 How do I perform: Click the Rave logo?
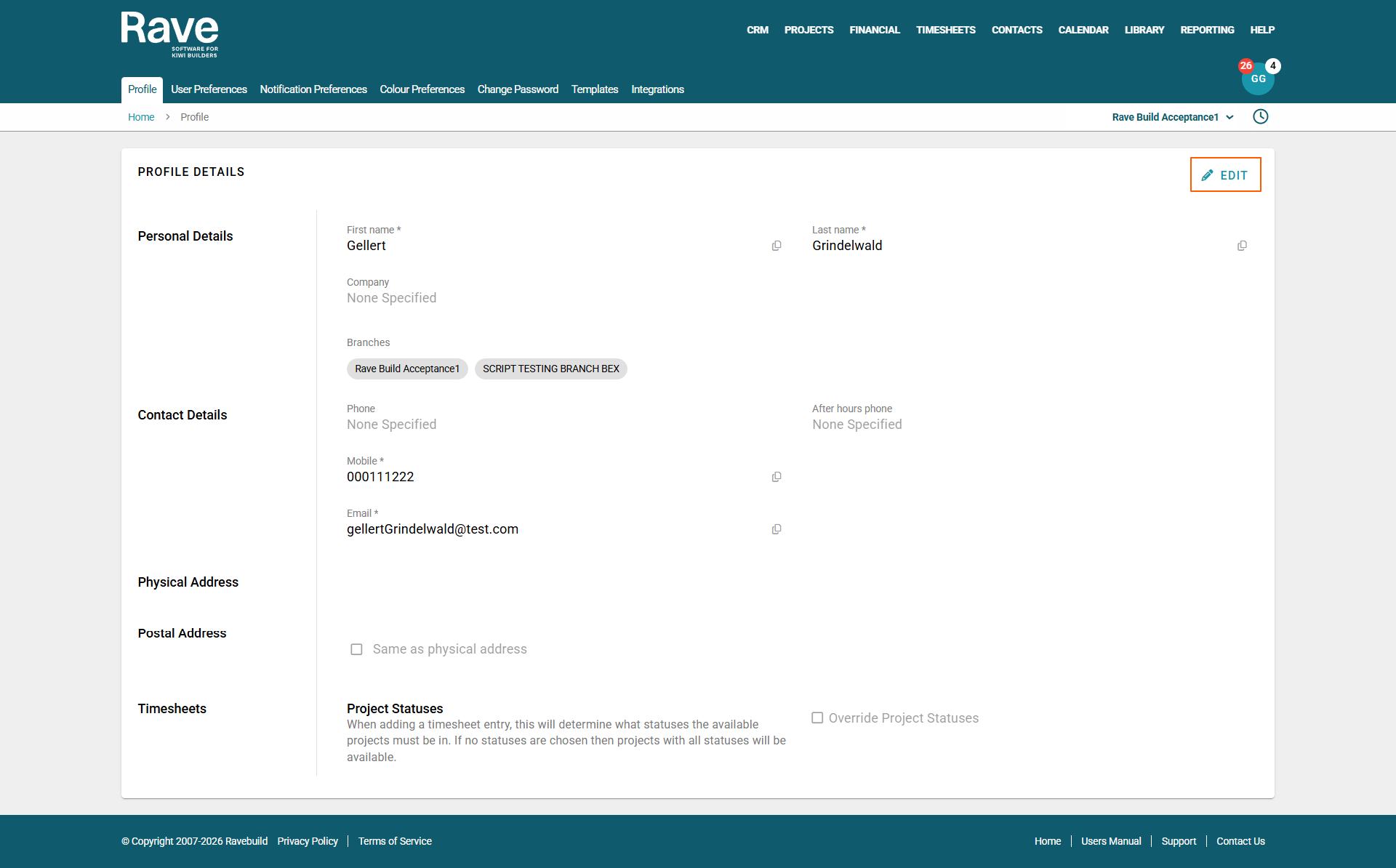(x=169, y=34)
